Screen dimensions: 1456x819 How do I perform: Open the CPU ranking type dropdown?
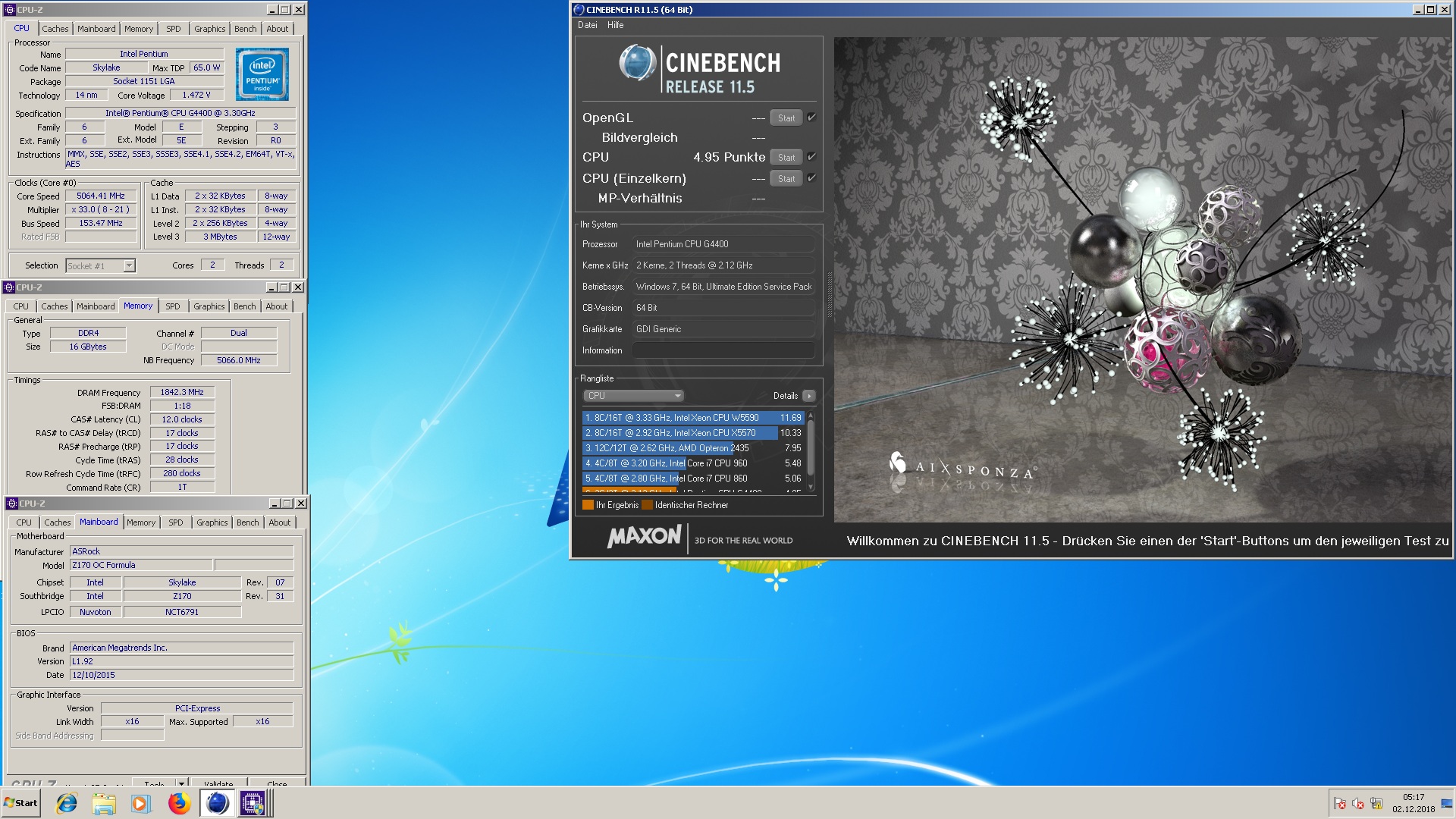click(x=634, y=396)
